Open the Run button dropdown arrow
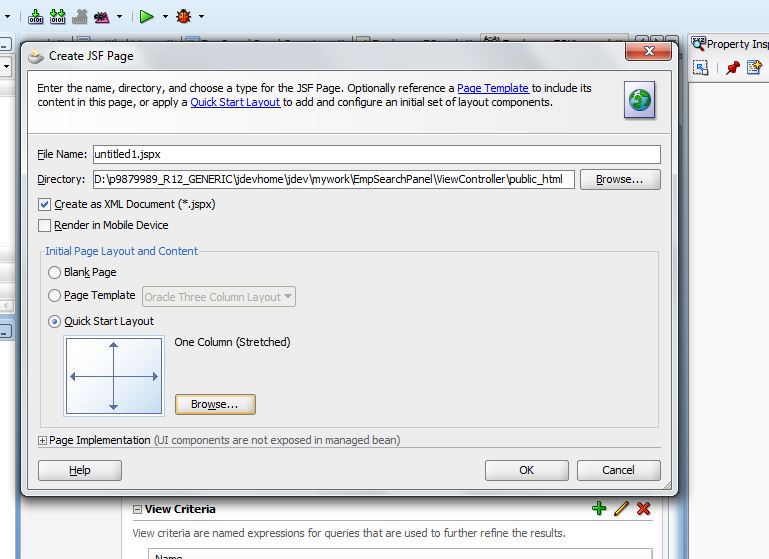This screenshot has height=559, width=769. click(x=165, y=17)
